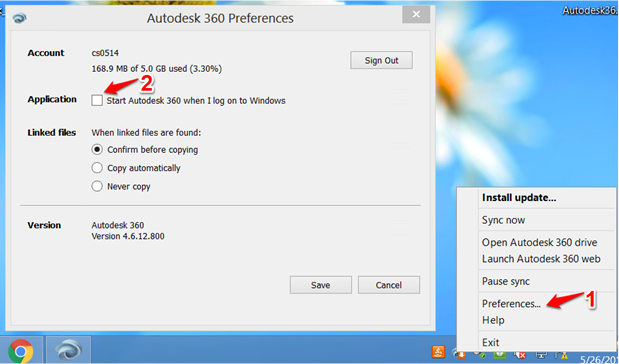Select Never copy option
Image resolution: width=619 pixels, height=364 pixels.
(x=97, y=186)
